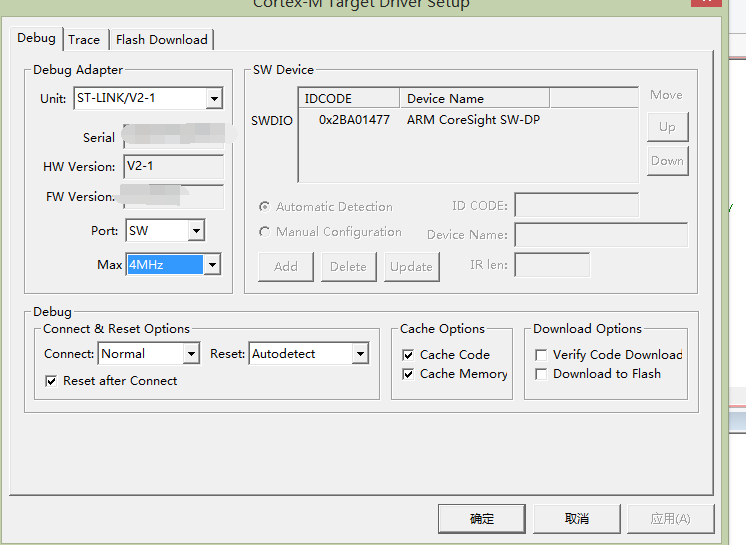The image size is (746, 545).
Task: Choose the Manual Configuration radio button
Action: click(265, 232)
